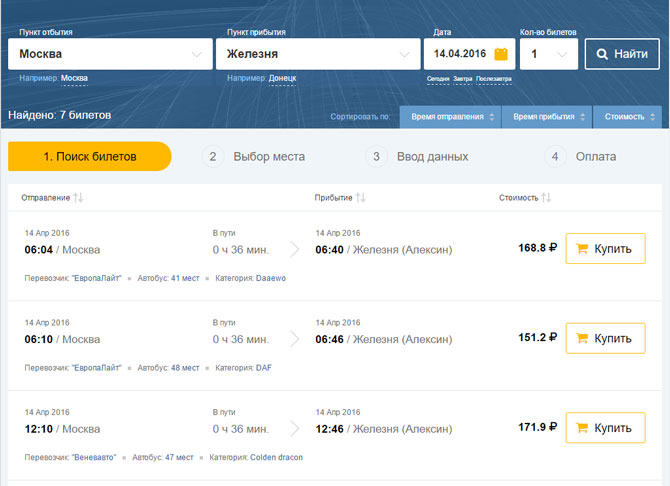
Task: Expand the Железня arrival point dropdown
Action: click(x=404, y=55)
